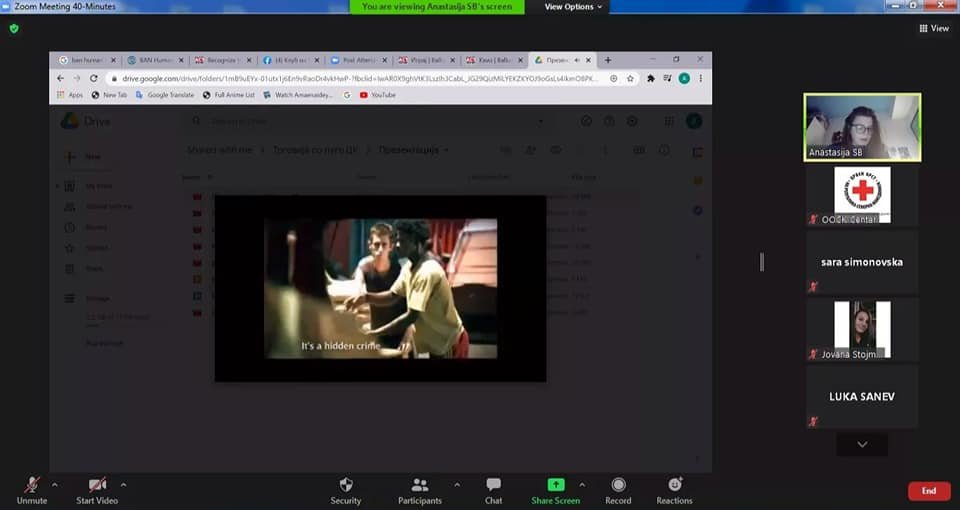Open Chrome extensions puzzle icon
This screenshot has width=960, height=510.
click(x=651, y=78)
